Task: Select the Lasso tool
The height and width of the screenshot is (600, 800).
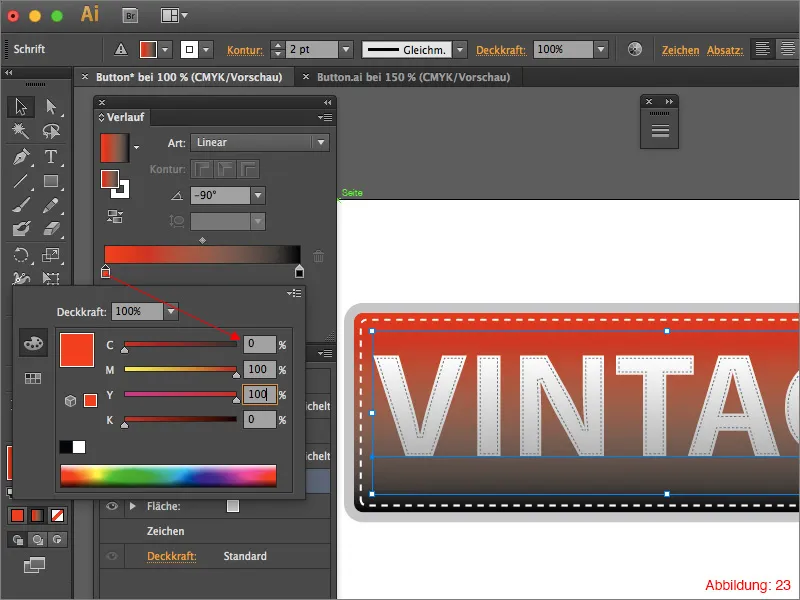Action: tap(51, 131)
